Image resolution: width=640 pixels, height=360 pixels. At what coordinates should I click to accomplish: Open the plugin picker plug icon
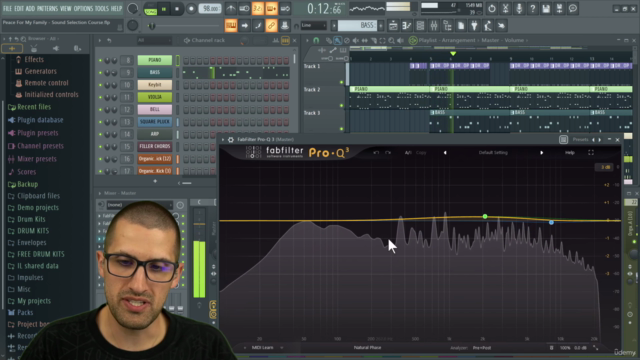click(x=474, y=26)
